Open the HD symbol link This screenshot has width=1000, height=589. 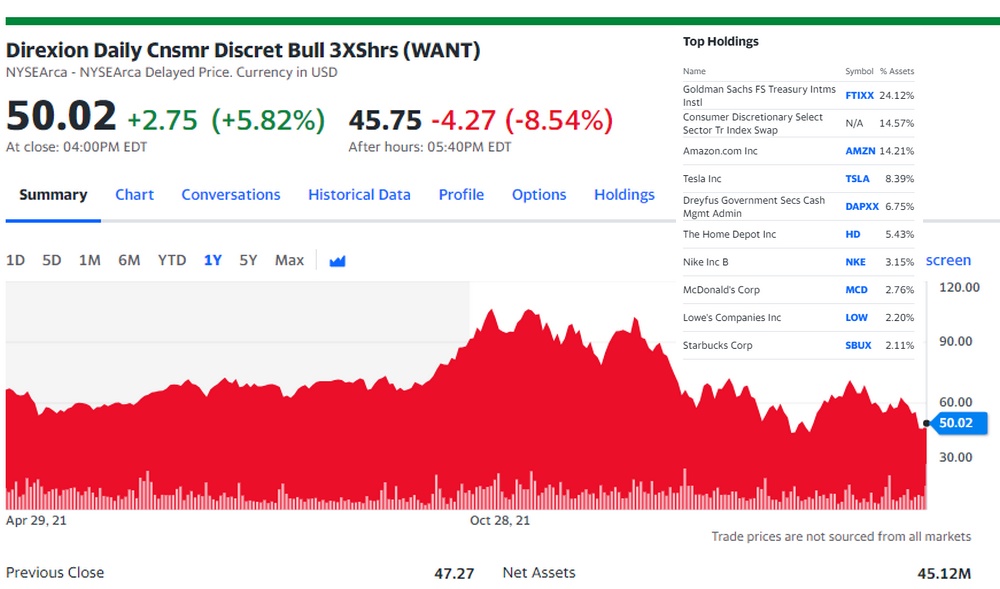pyautogui.click(x=853, y=235)
